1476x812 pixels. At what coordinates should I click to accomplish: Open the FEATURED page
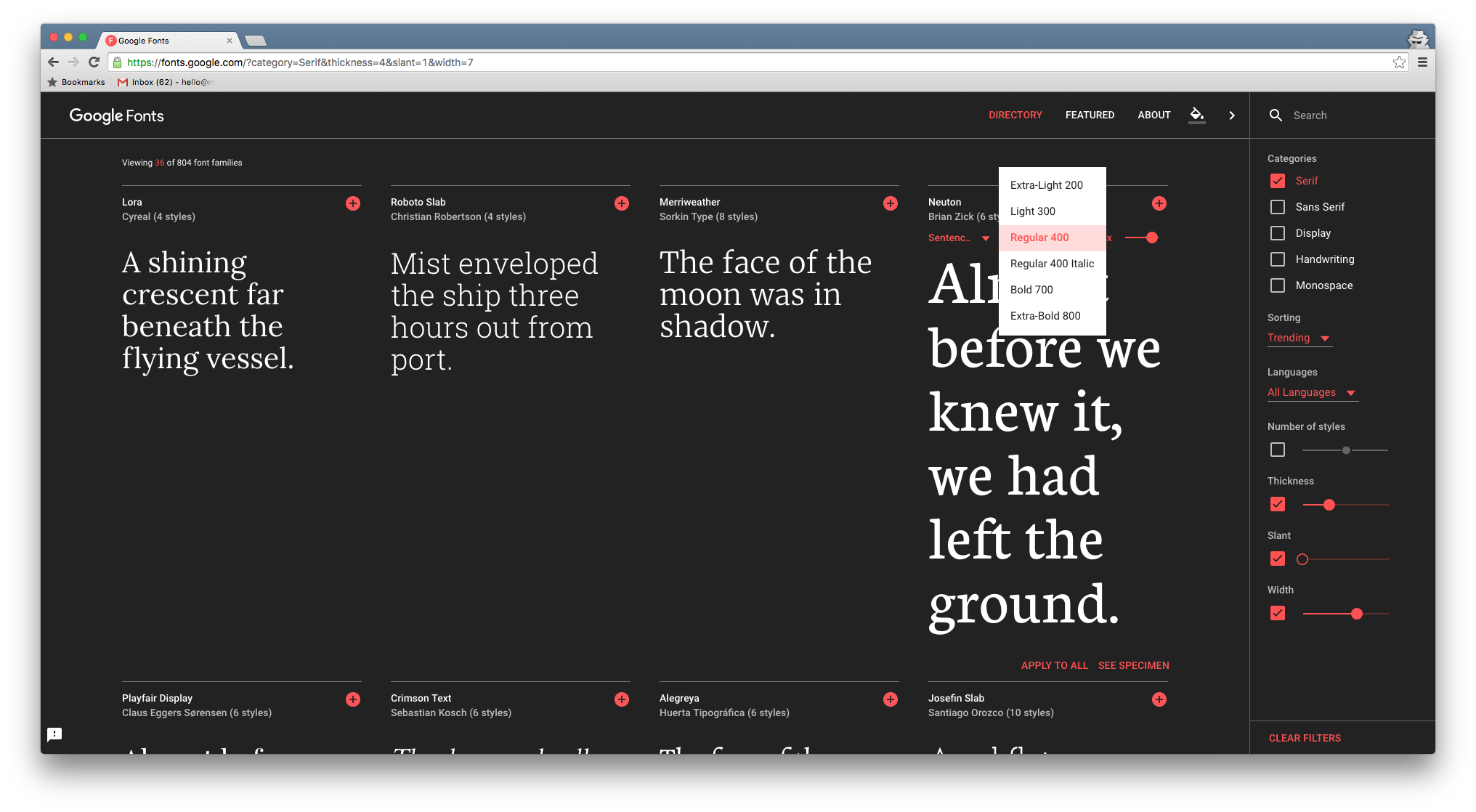pyautogui.click(x=1090, y=115)
